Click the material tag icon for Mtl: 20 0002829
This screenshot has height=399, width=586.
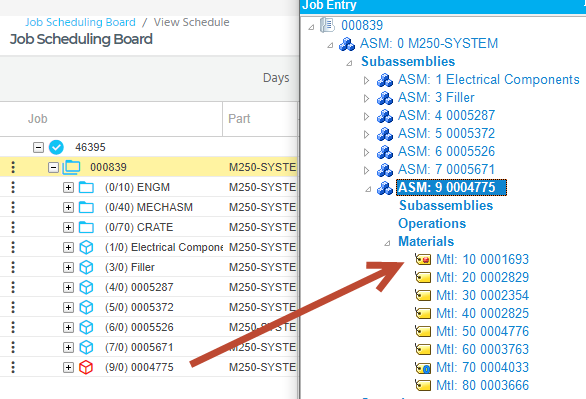point(423,277)
